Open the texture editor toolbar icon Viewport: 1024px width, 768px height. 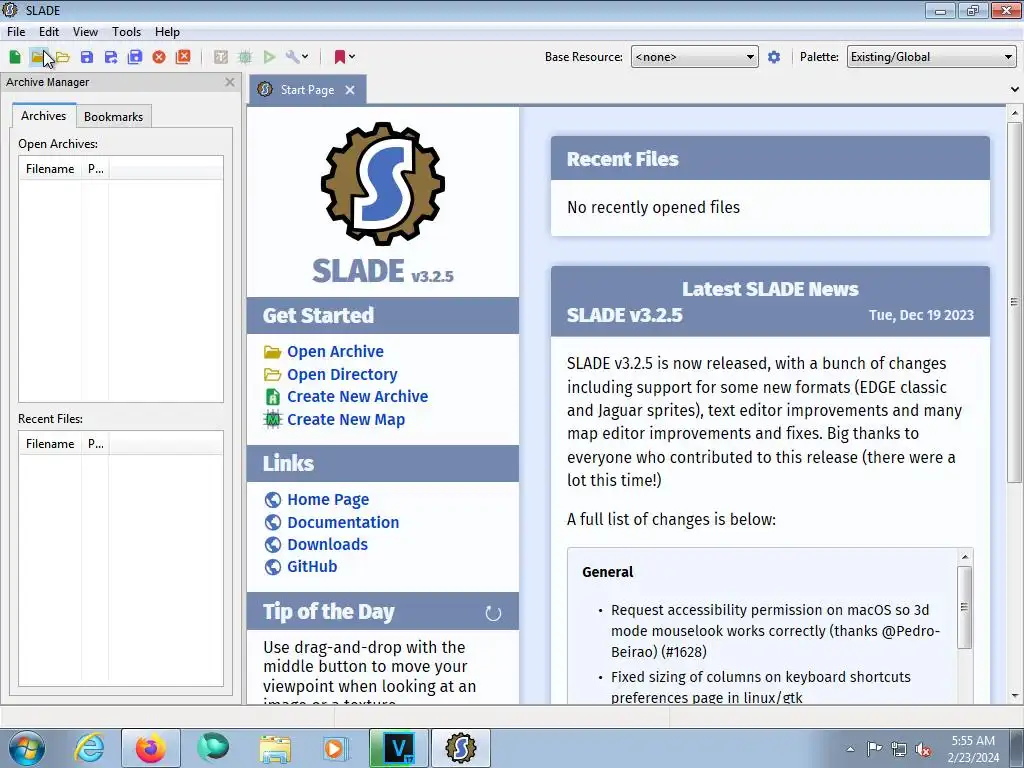(x=221, y=57)
